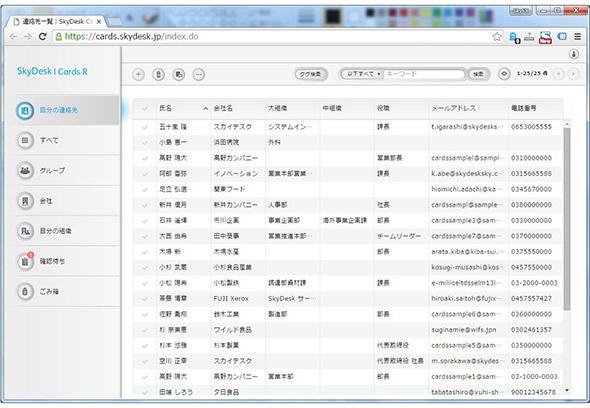
Task: Go to next page arrow in pager
Action: [573, 74]
